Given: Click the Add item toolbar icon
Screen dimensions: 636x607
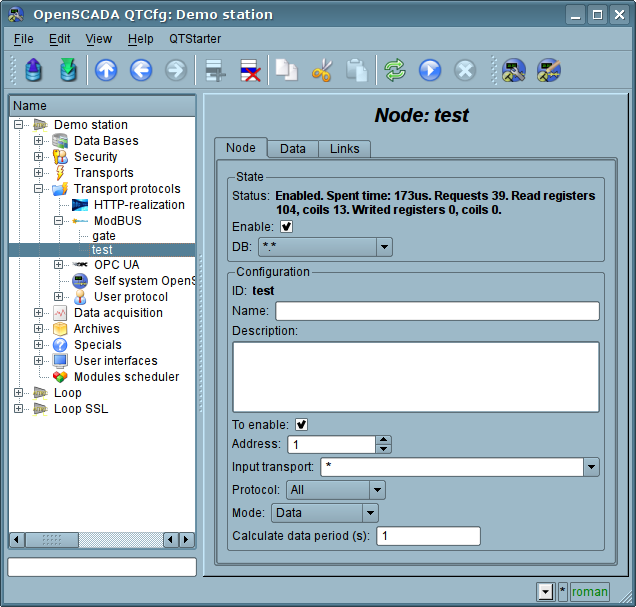Looking at the screenshot, I should tap(213, 70).
